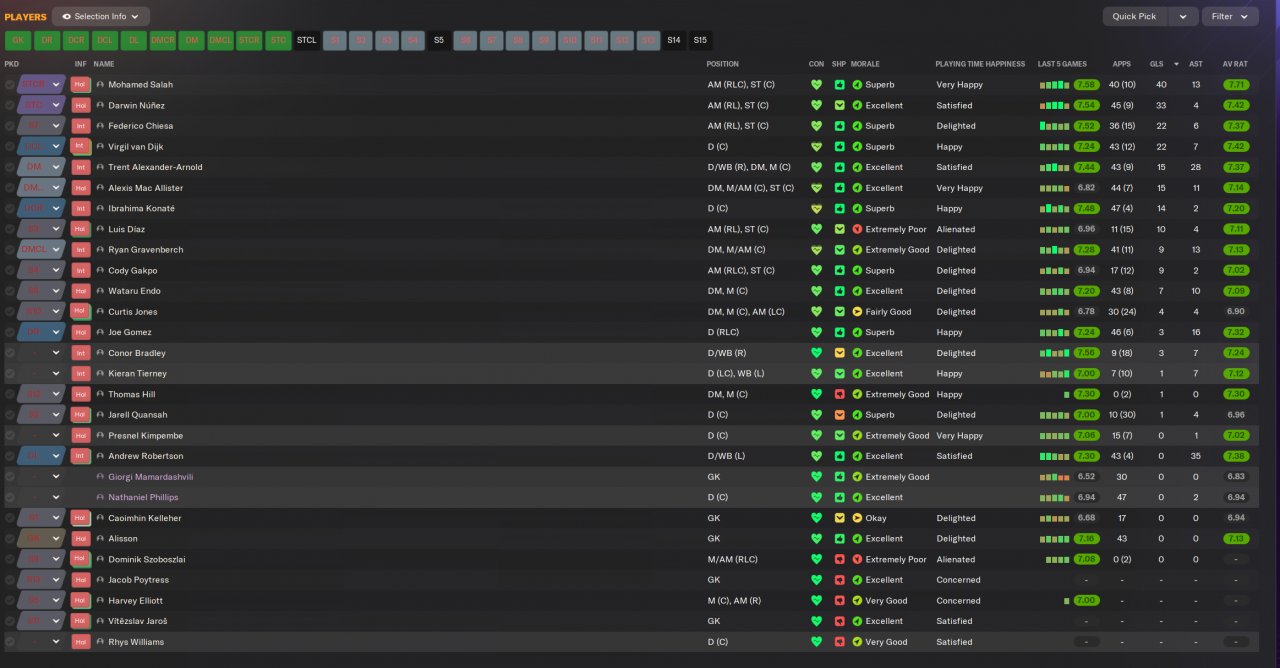The height and width of the screenshot is (668, 1280).
Task: Click the green morale icon for Alisson
Action: (857, 539)
